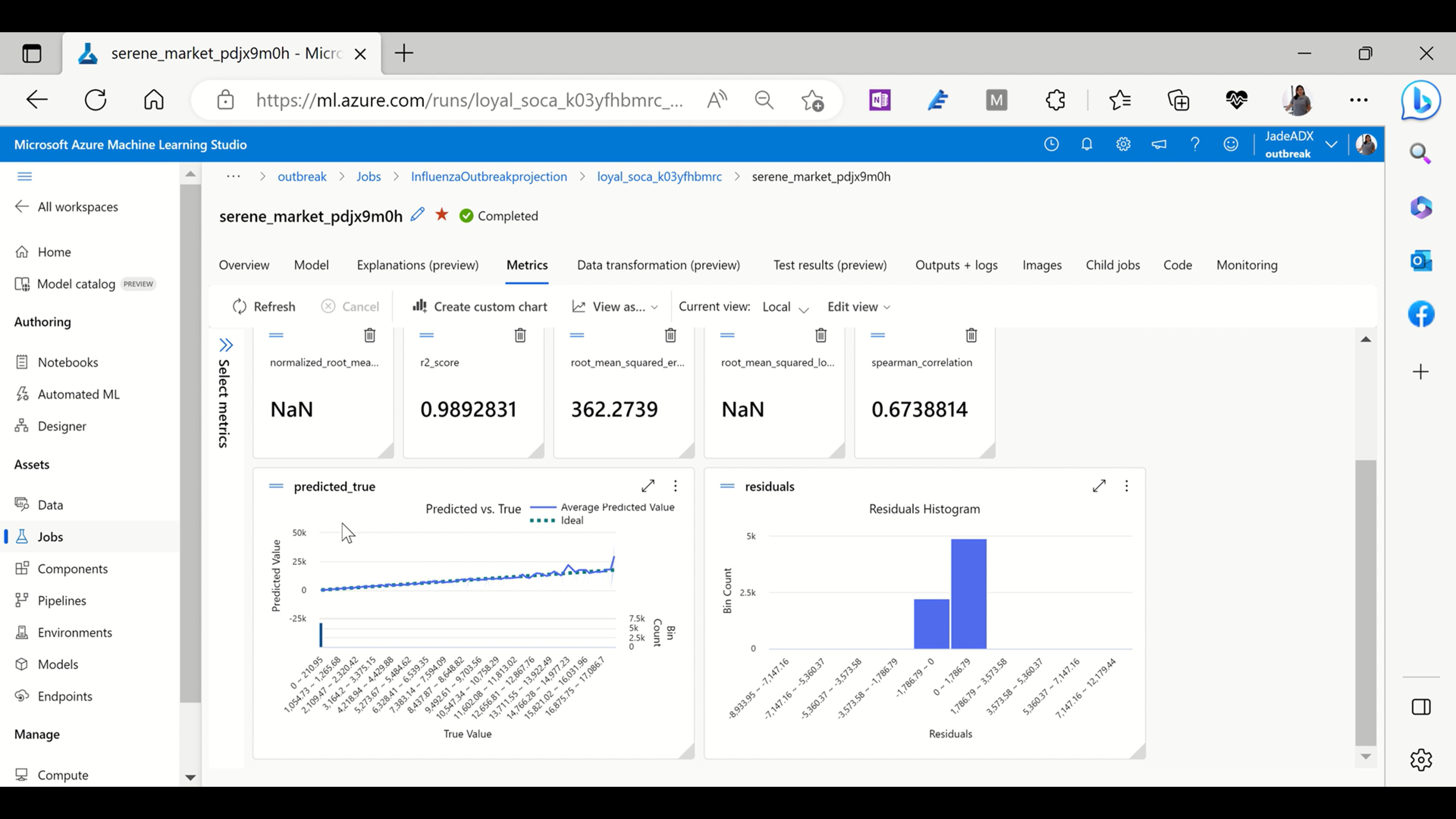
Task: Expand the predicted_true chart to fullscreen
Action: pyautogui.click(x=648, y=485)
